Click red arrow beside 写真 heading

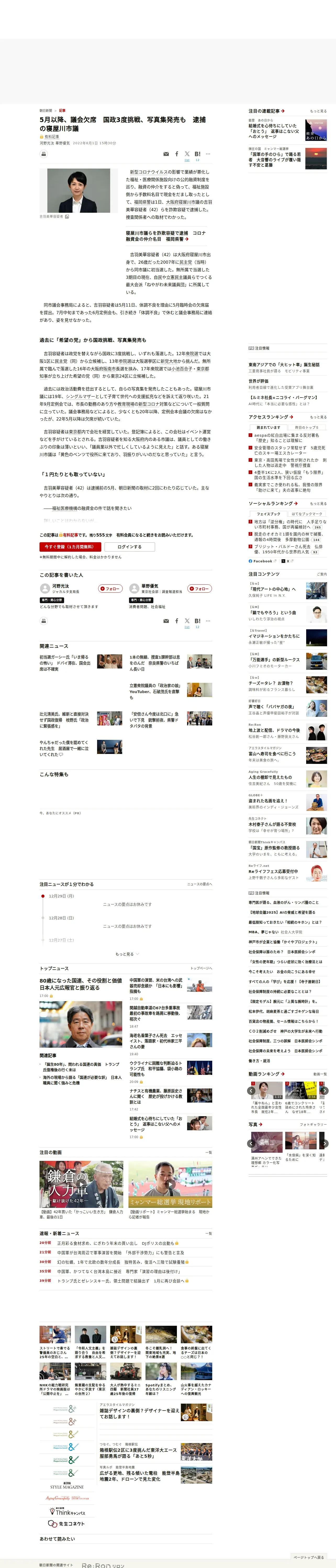pos(260,1124)
